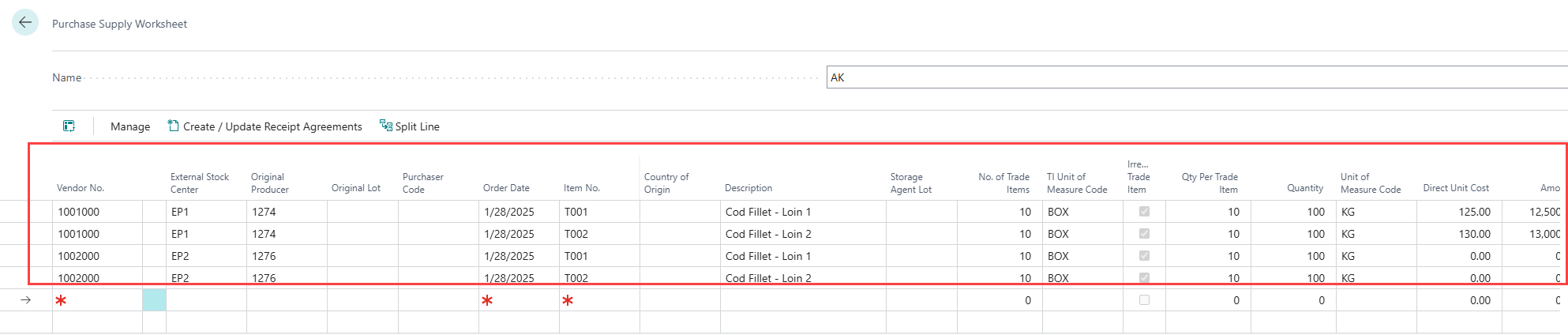
Task: Click the Split Line action
Action: click(417, 126)
